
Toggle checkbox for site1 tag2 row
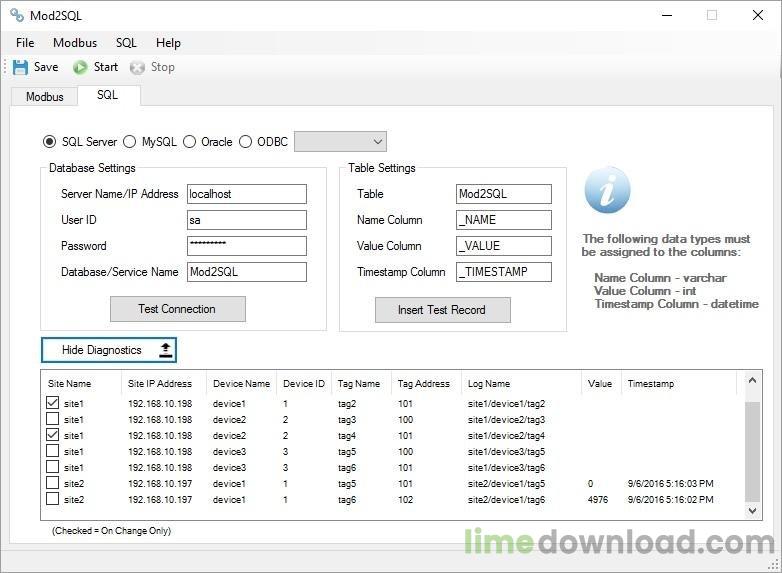(x=52, y=403)
